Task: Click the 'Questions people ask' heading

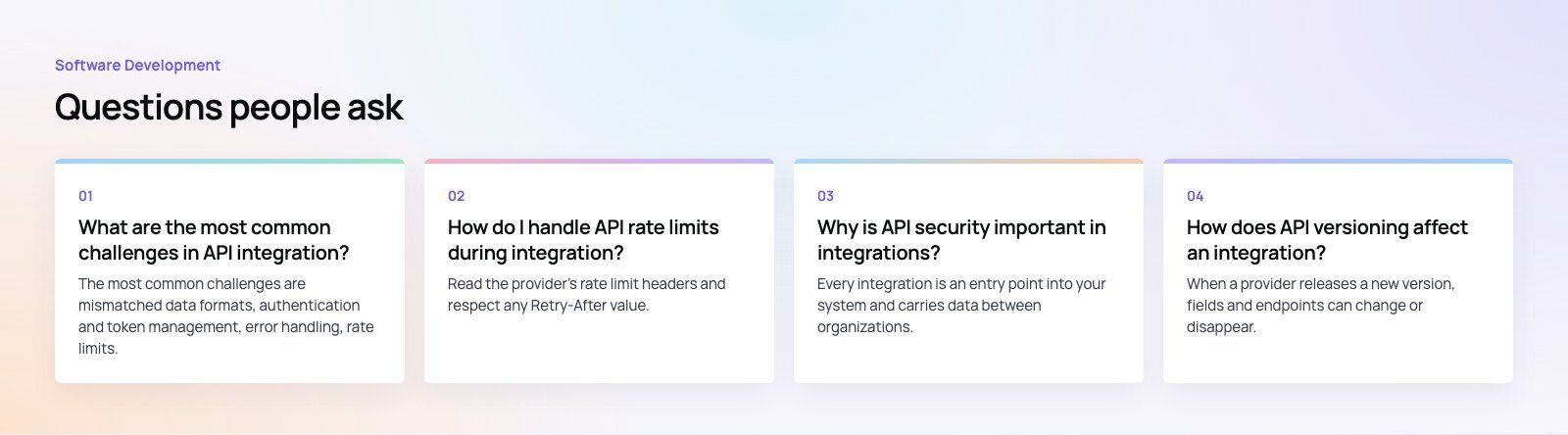Action: click(228, 107)
